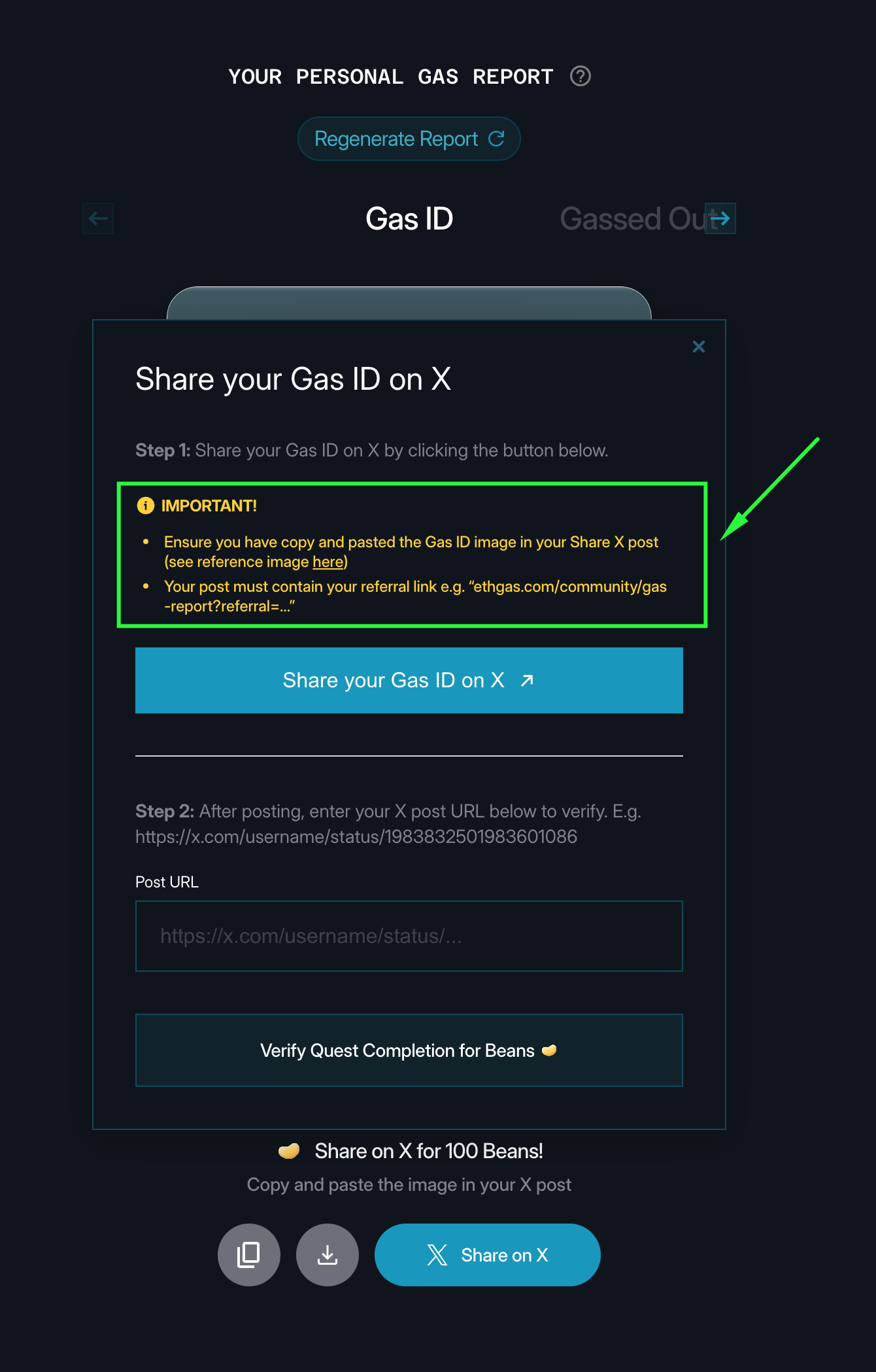Click the refresh icon in Regenerate Report

coord(496,139)
